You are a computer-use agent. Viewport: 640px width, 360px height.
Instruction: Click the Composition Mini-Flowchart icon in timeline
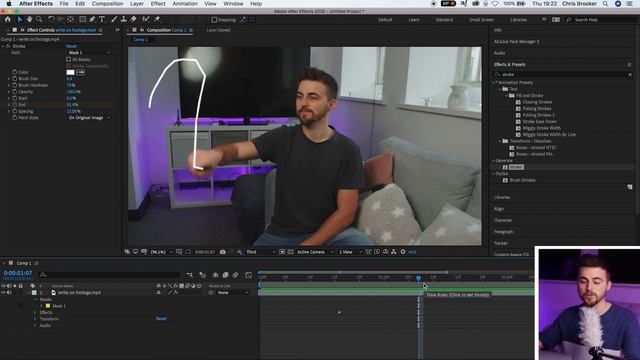[190, 275]
